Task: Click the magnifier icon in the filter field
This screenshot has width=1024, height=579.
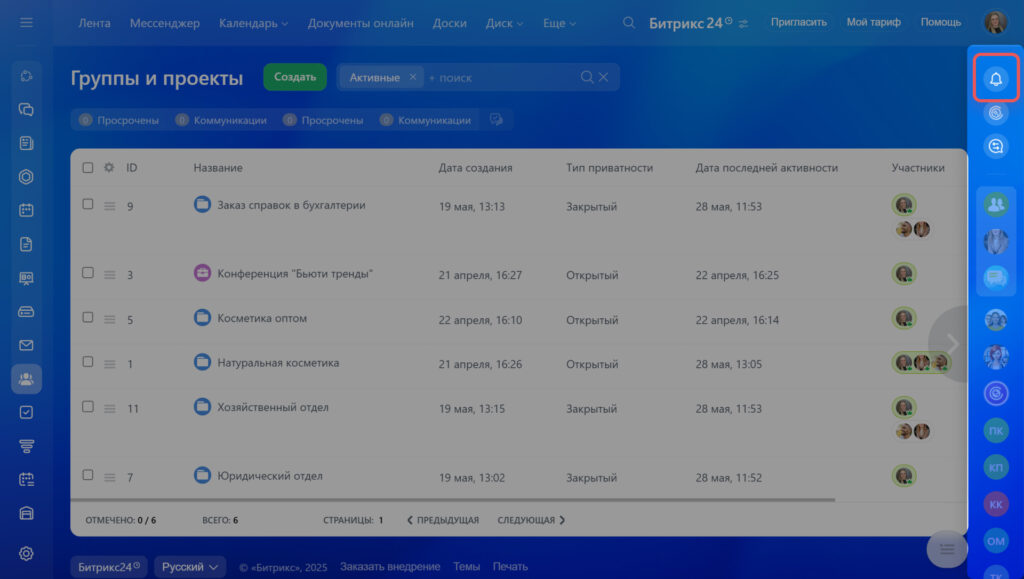Action: coord(587,77)
